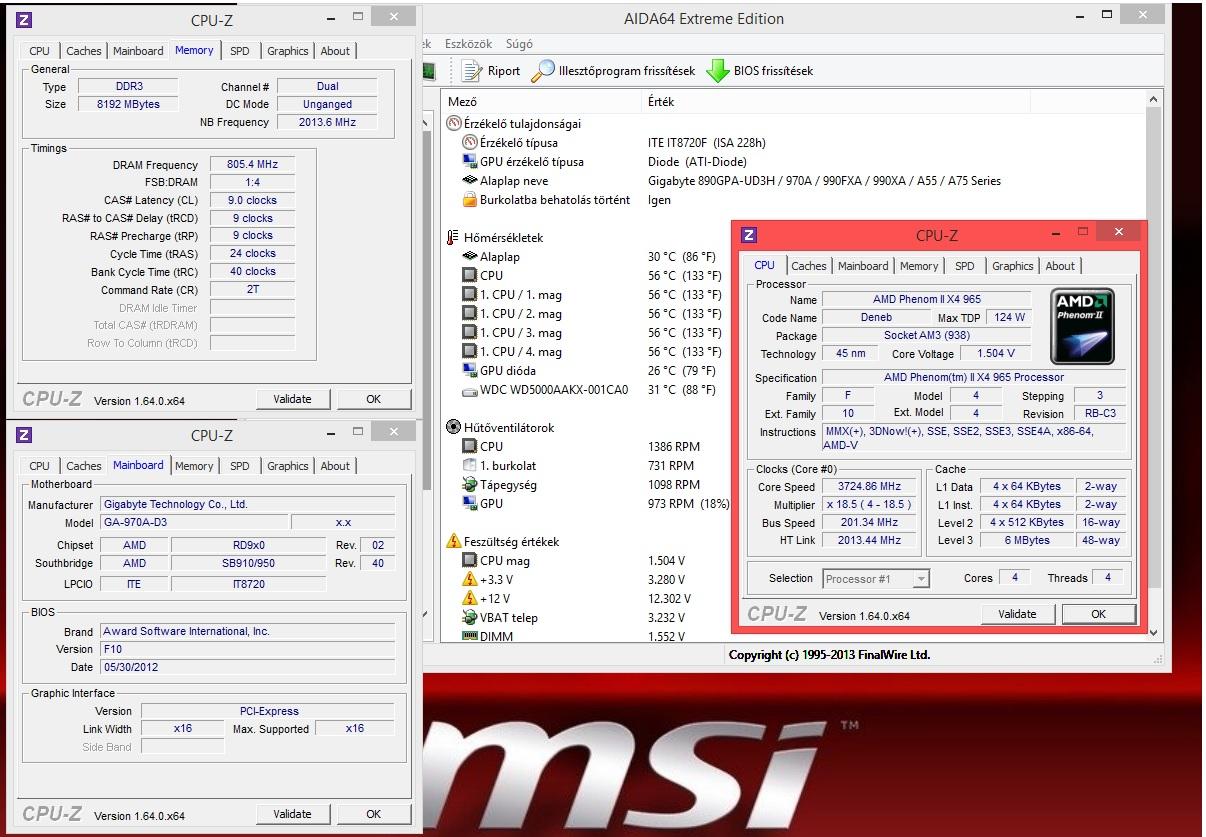Click 1. CPU / 1. mag core icon
Viewport: 1206px width, 837px height.
pos(470,295)
